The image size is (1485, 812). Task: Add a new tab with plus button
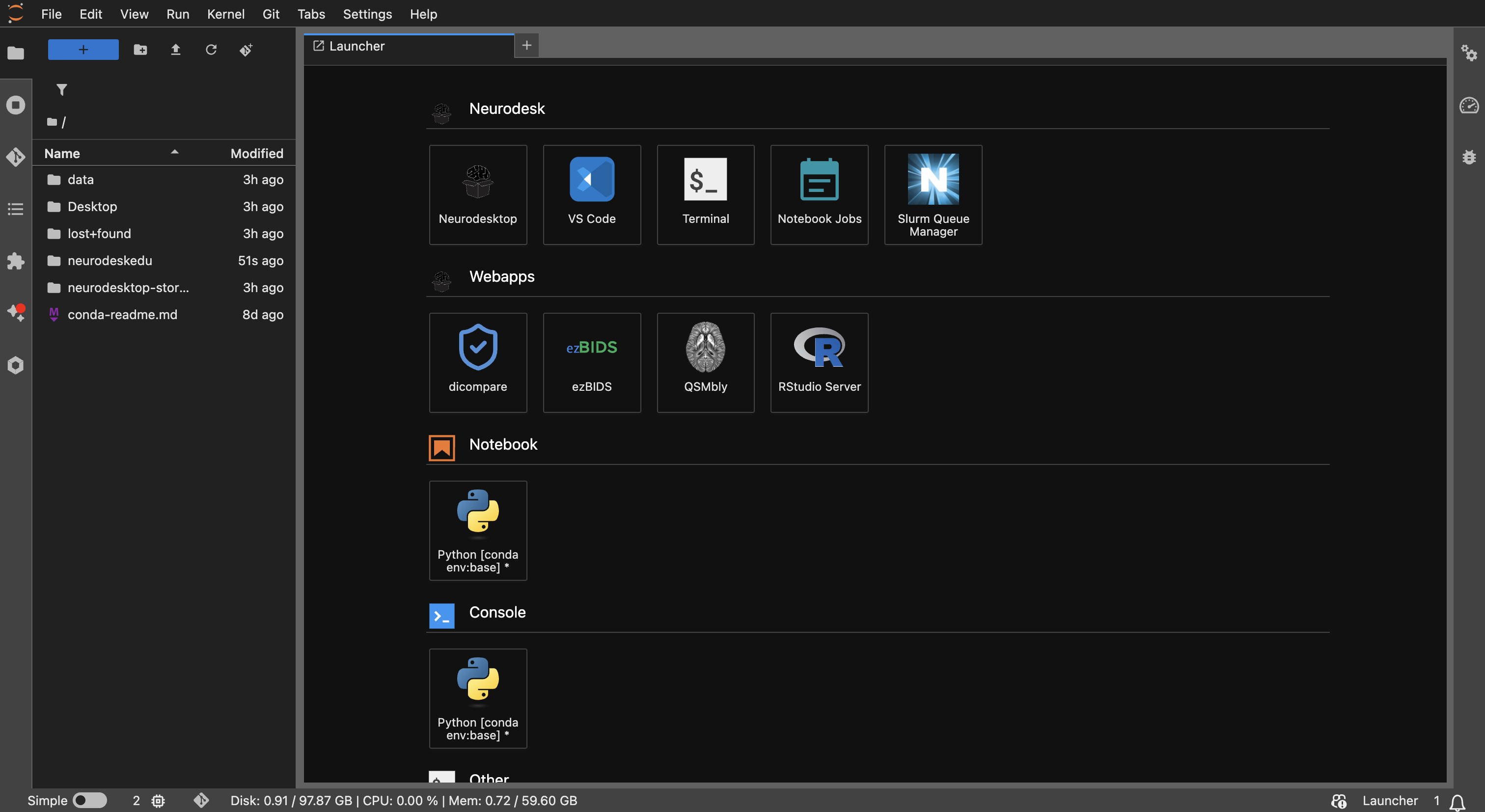tap(526, 46)
